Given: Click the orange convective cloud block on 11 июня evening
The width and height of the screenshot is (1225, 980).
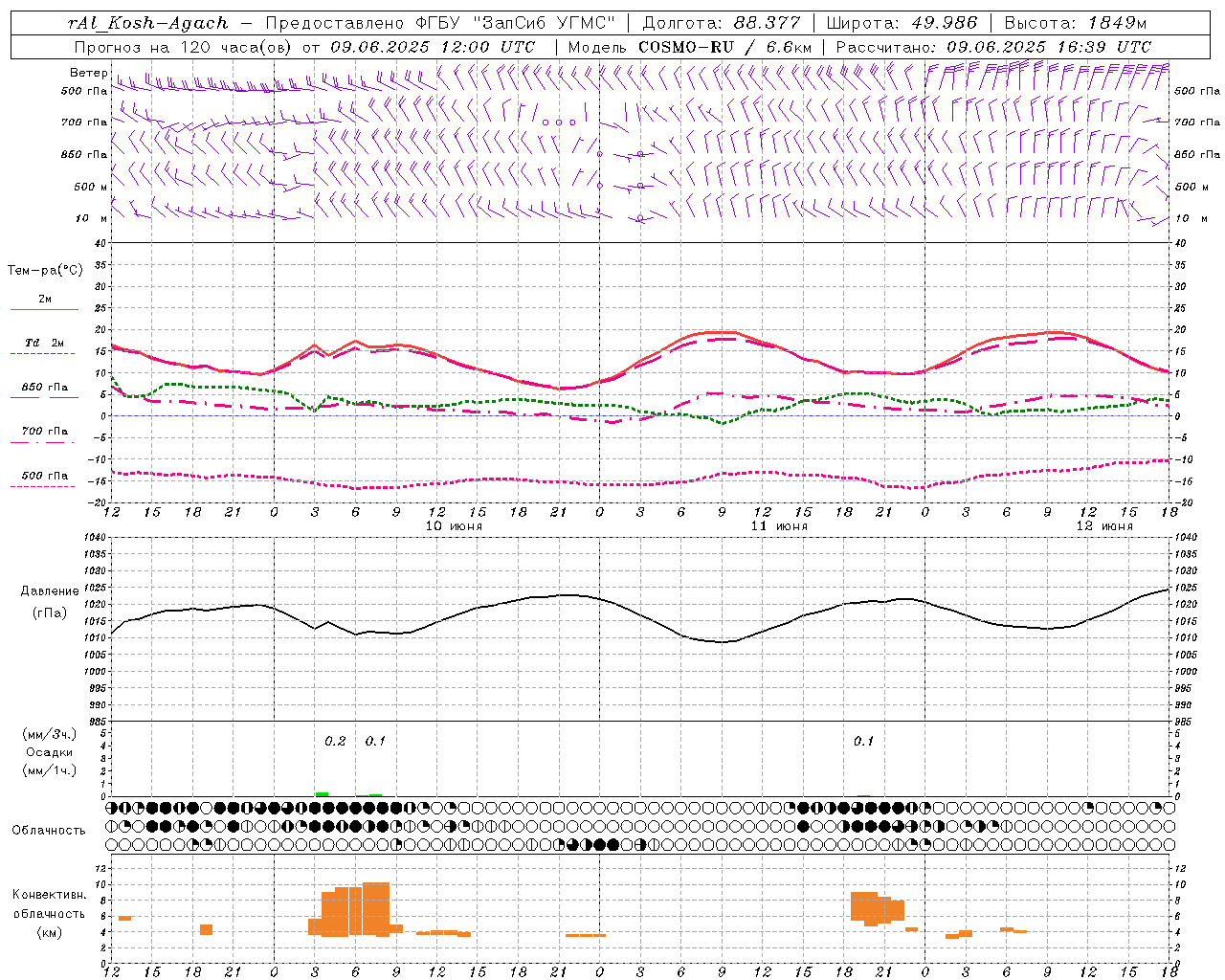Looking at the screenshot, I should point(878,907).
